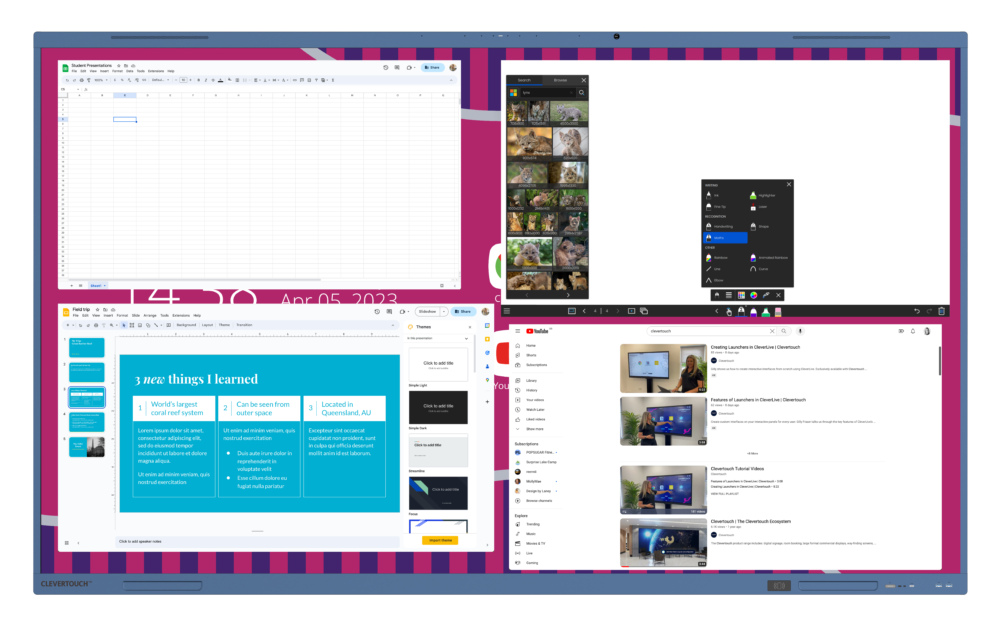The image size is (1000, 634).
Task: Open text color picker in Sheets toolbar
Action: [221, 80]
